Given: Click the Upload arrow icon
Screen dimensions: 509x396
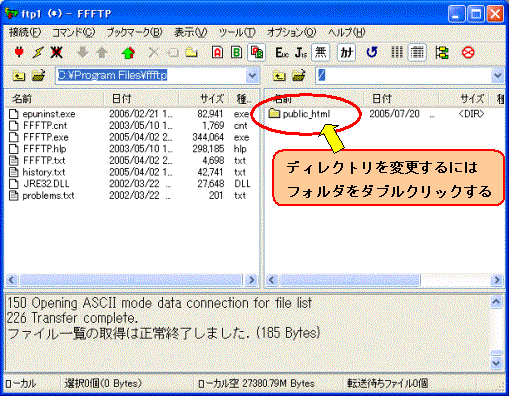Looking at the screenshot, I should (x=102, y=52).
